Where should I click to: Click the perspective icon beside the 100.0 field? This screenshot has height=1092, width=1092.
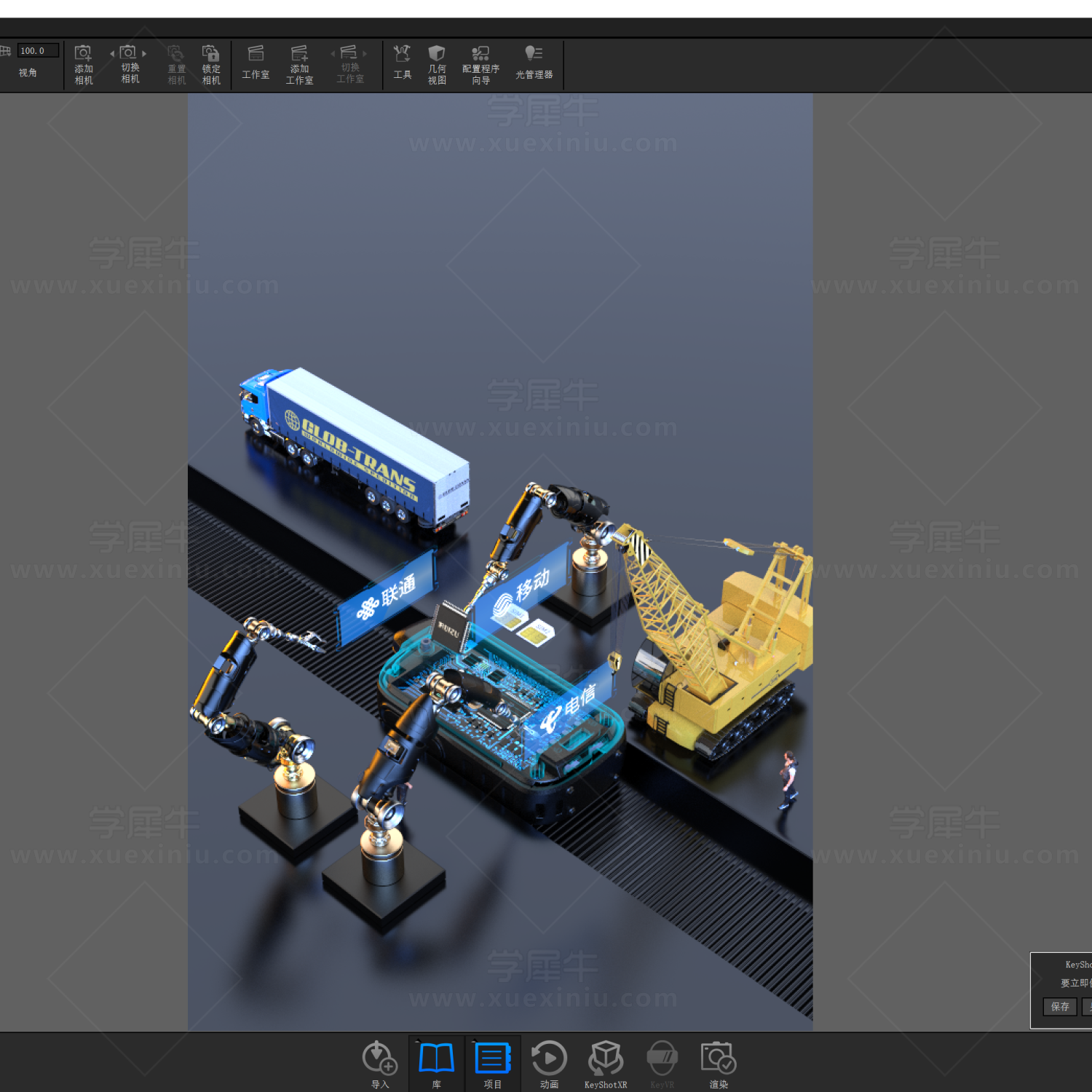pos(5,51)
